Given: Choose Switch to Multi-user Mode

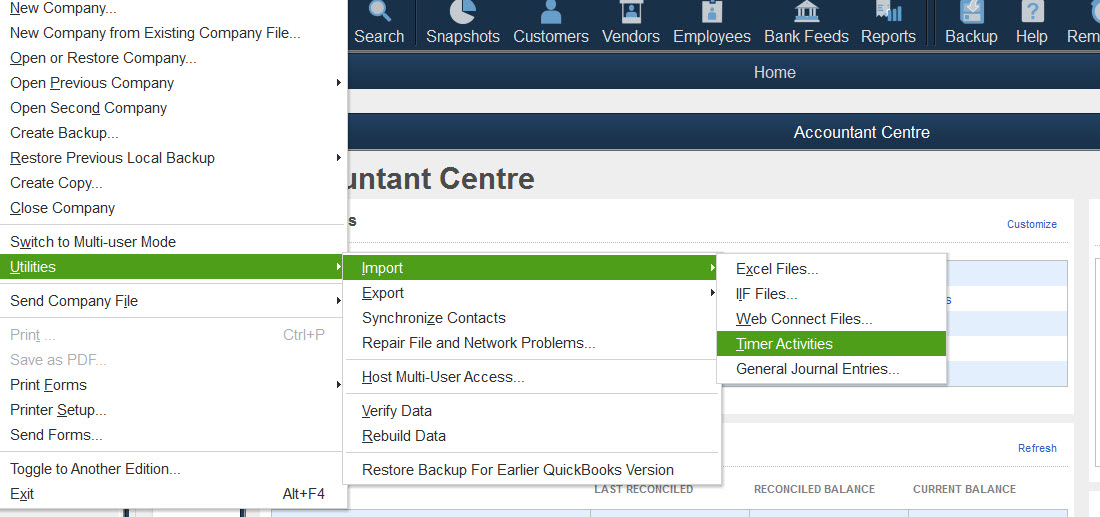Looking at the screenshot, I should pyautogui.click(x=93, y=242).
